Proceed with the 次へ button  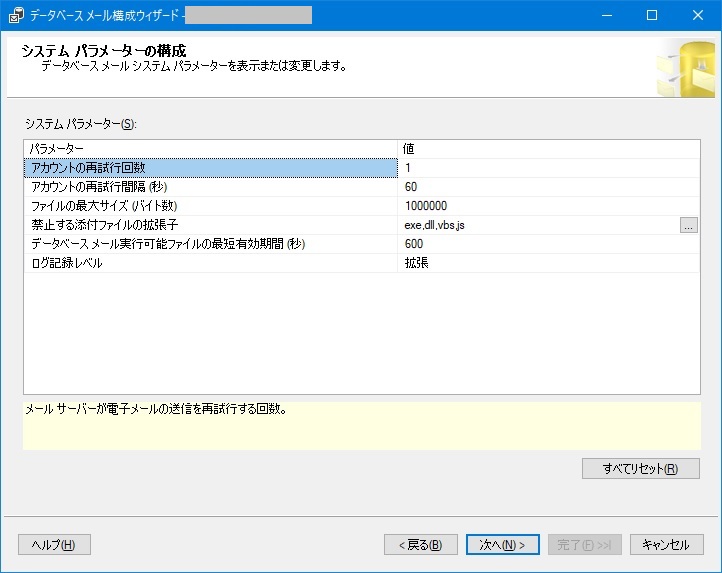coord(502,544)
